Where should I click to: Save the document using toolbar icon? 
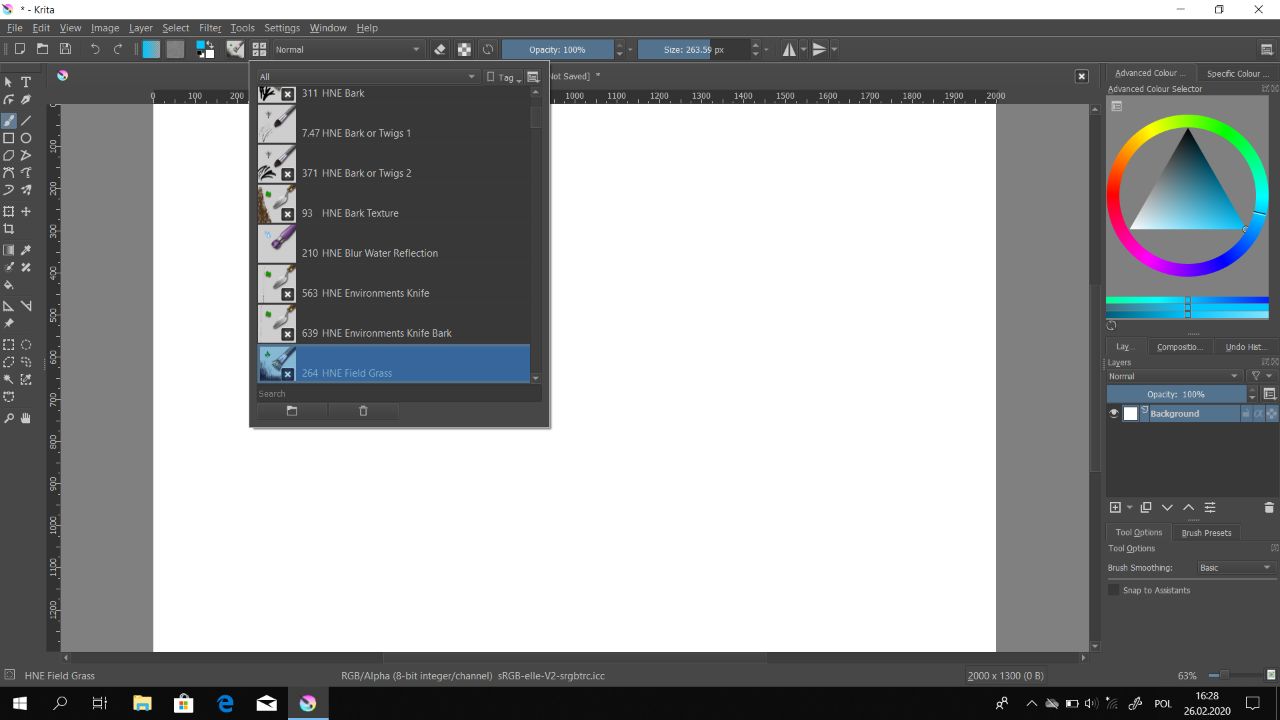(65, 49)
